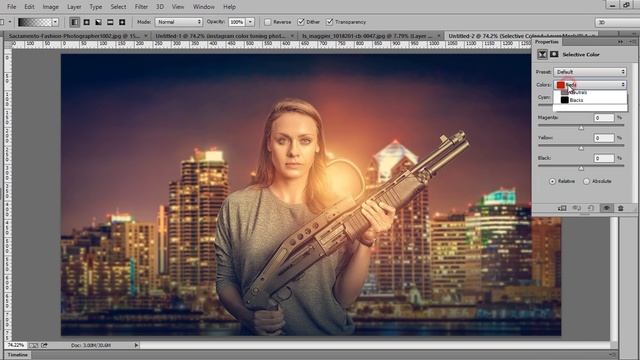The height and width of the screenshot is (360, 640).
Task: Open the Help menu
Action: coord(229,7)
